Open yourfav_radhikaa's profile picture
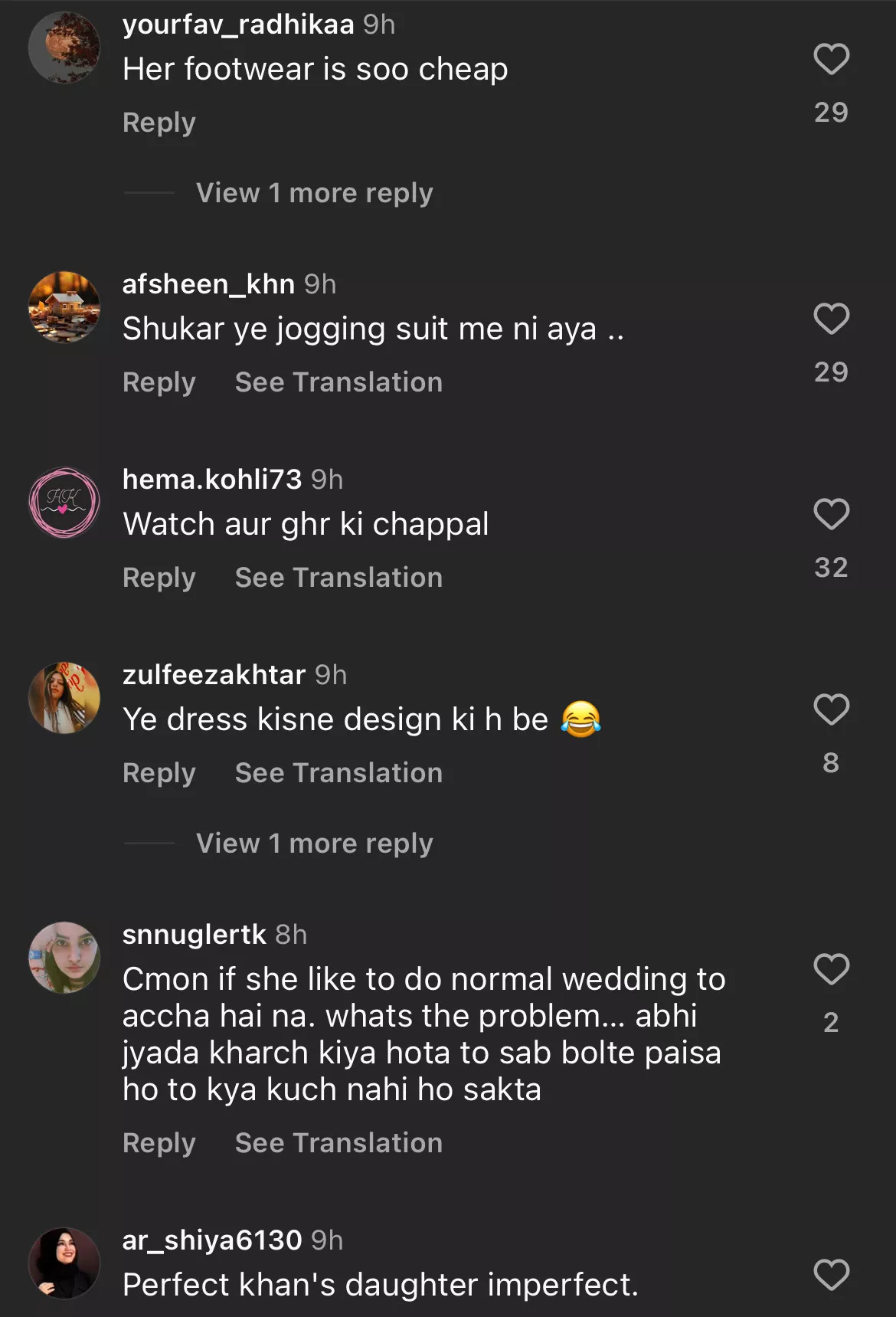The height and width of the screenshot is (1317, 896). [64, 48]
